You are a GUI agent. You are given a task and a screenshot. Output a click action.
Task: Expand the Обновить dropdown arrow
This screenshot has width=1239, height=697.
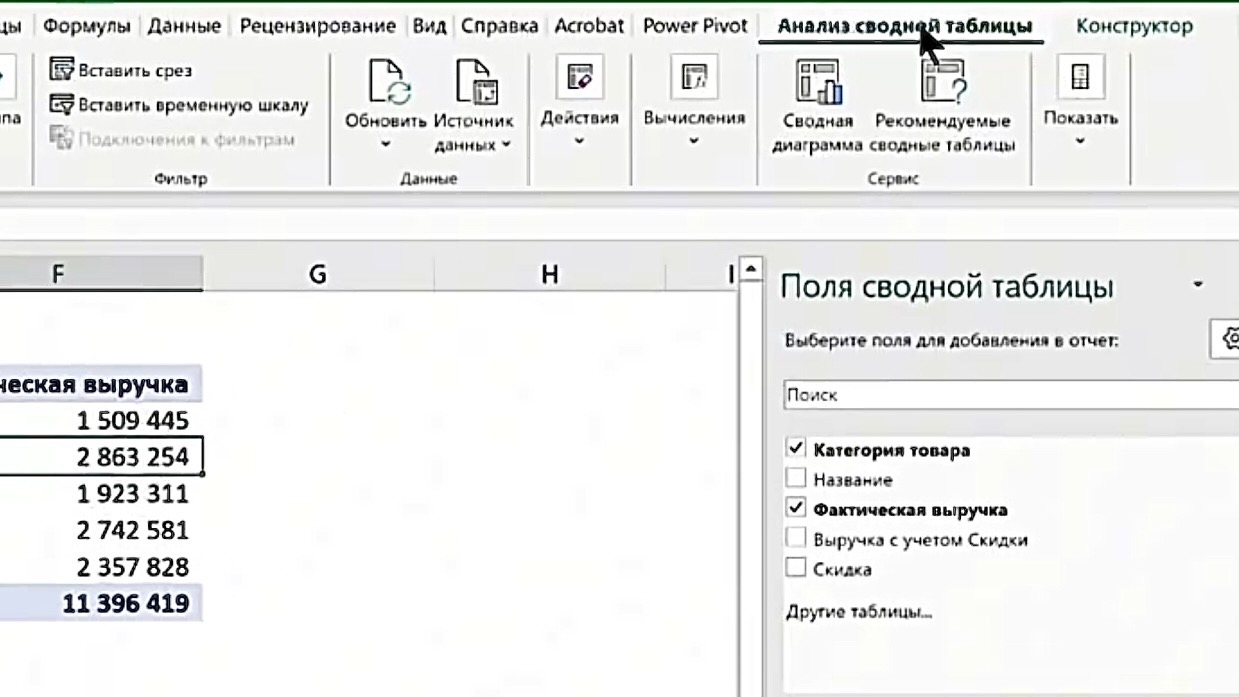coord(386,145)
